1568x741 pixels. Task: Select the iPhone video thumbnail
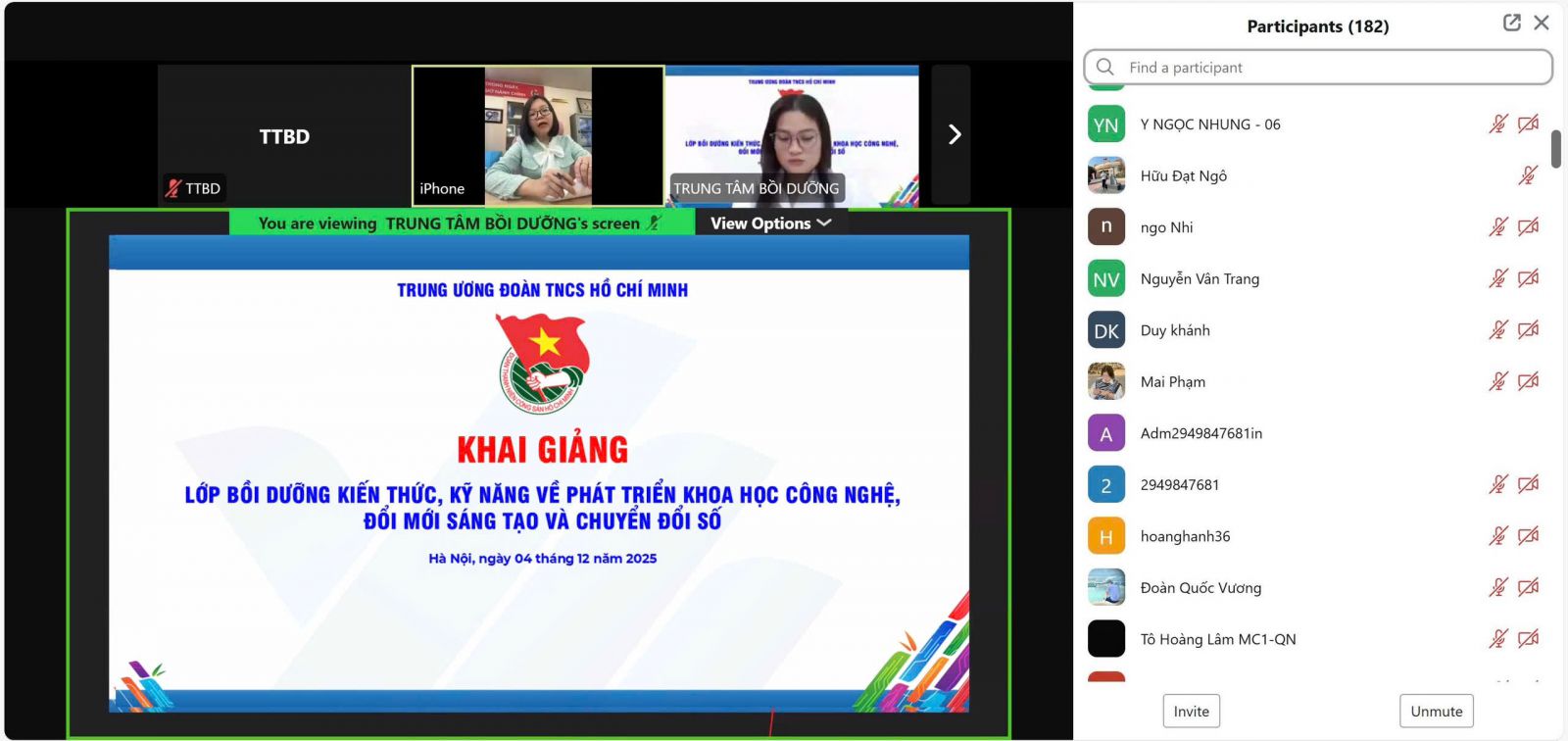tap(538, 135)
